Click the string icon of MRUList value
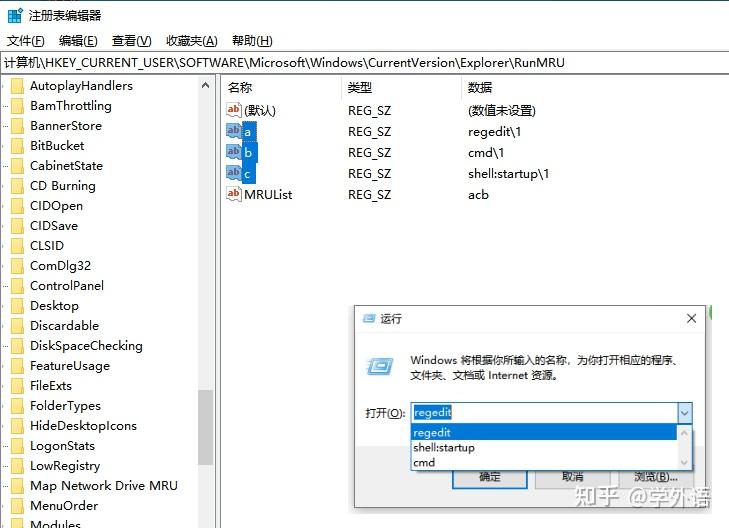Image resolution: width=729 pixels, height=528 pixels. click(x=233, y=193)
